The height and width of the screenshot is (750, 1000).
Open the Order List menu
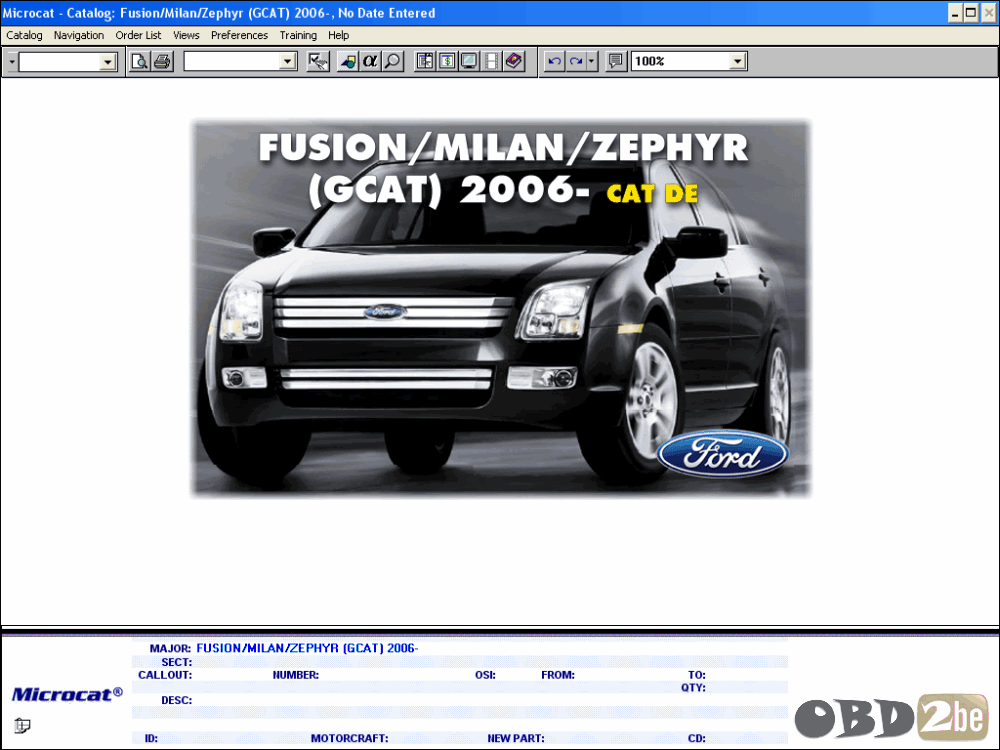click(x=138, y=35)
